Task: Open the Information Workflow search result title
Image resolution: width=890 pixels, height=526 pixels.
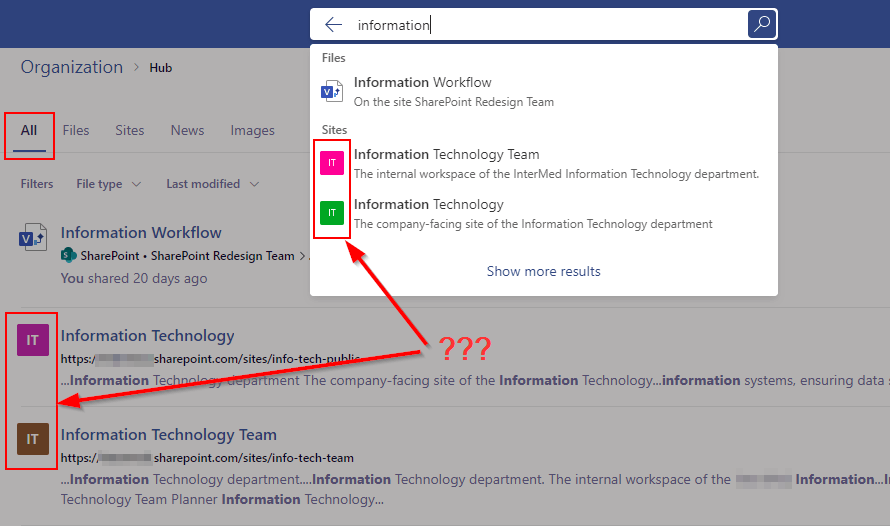Action: click(x=141, y=233)
